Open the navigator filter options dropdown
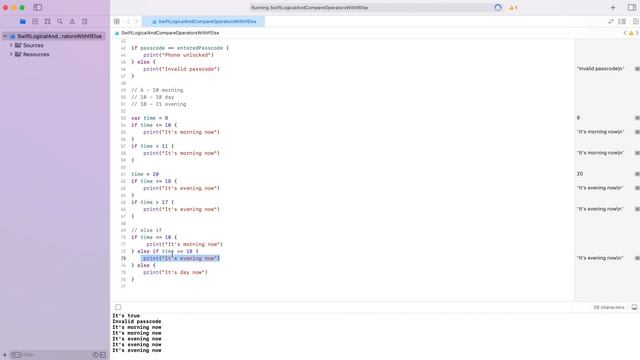The width and height of the screenshot is (640, 360). pyautogui.click(x=16, y=355)
